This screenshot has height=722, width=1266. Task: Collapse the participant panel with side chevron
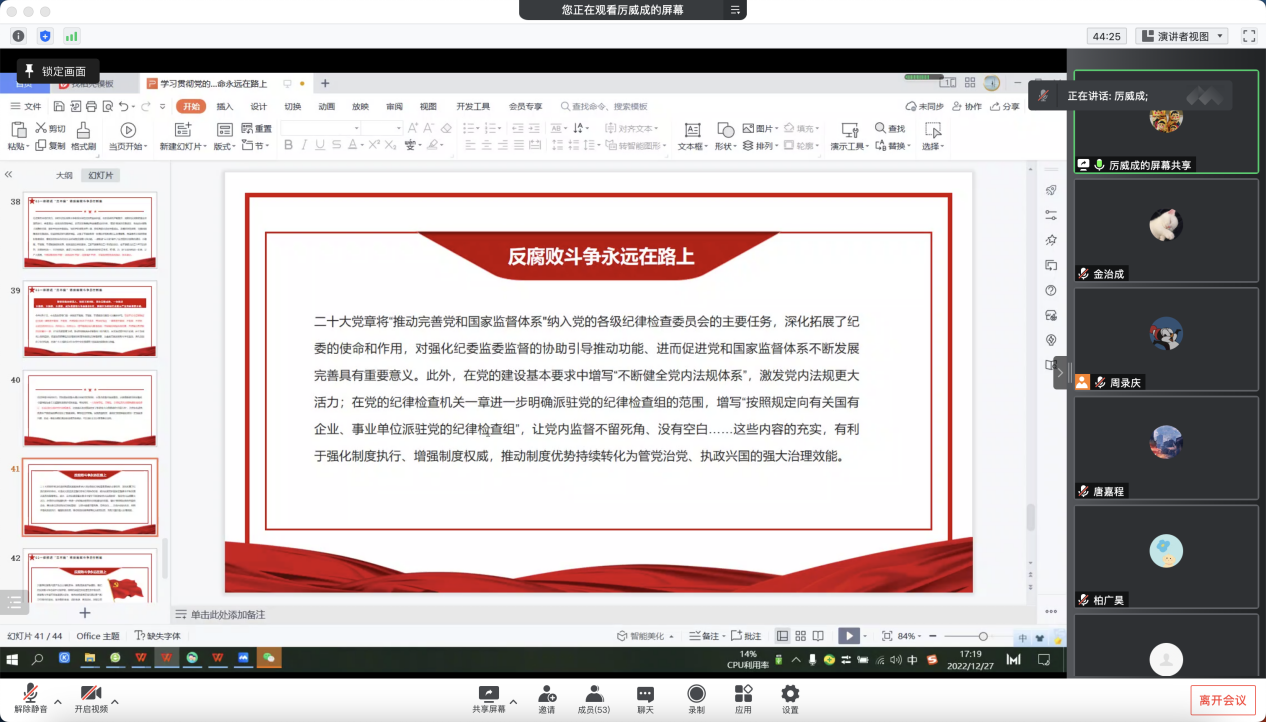tap(1060, 373)
